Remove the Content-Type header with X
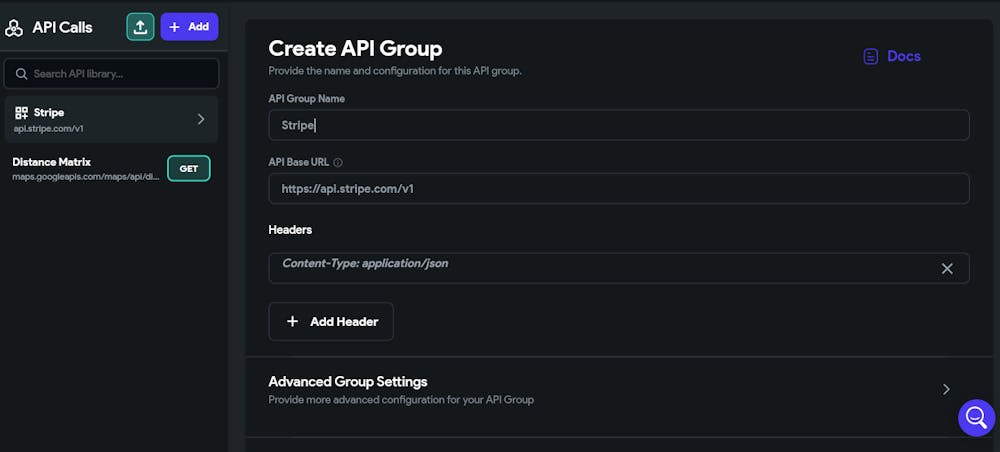1000x452 pixels. [947, 268]
